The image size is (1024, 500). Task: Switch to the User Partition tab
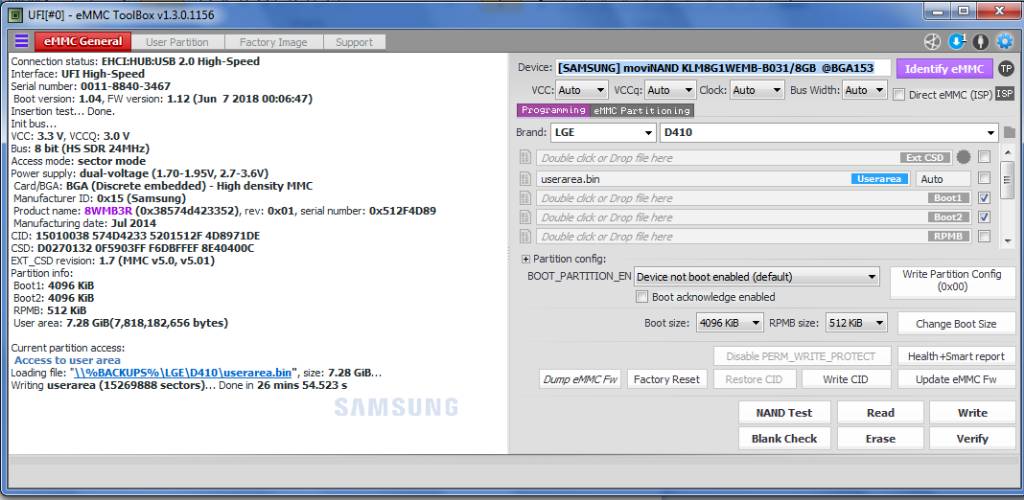(177, 42)
